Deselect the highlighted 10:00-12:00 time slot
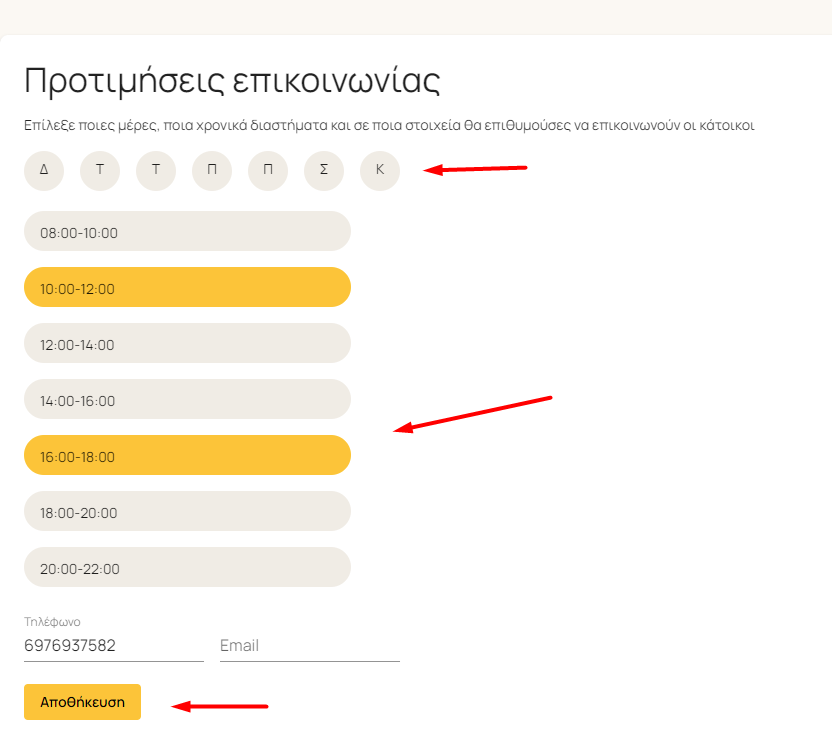This screenshot has width=832, height=749. click(187, 287)
